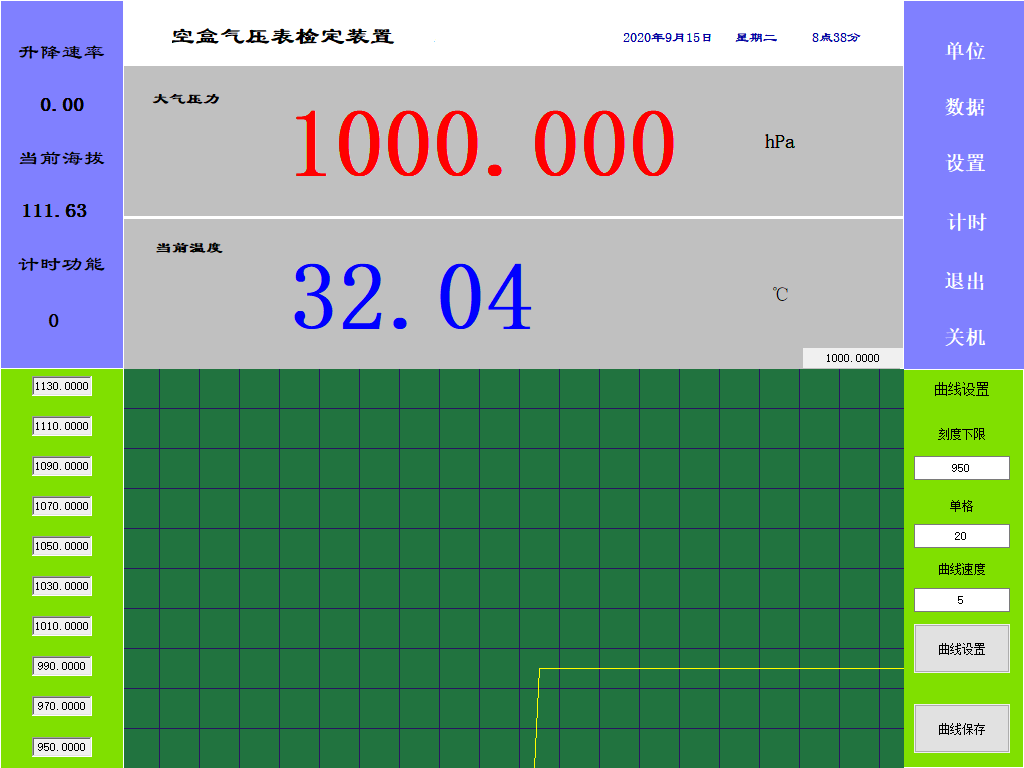
Task: Open the 数据 (data) menu item
Action: point(965,107)
